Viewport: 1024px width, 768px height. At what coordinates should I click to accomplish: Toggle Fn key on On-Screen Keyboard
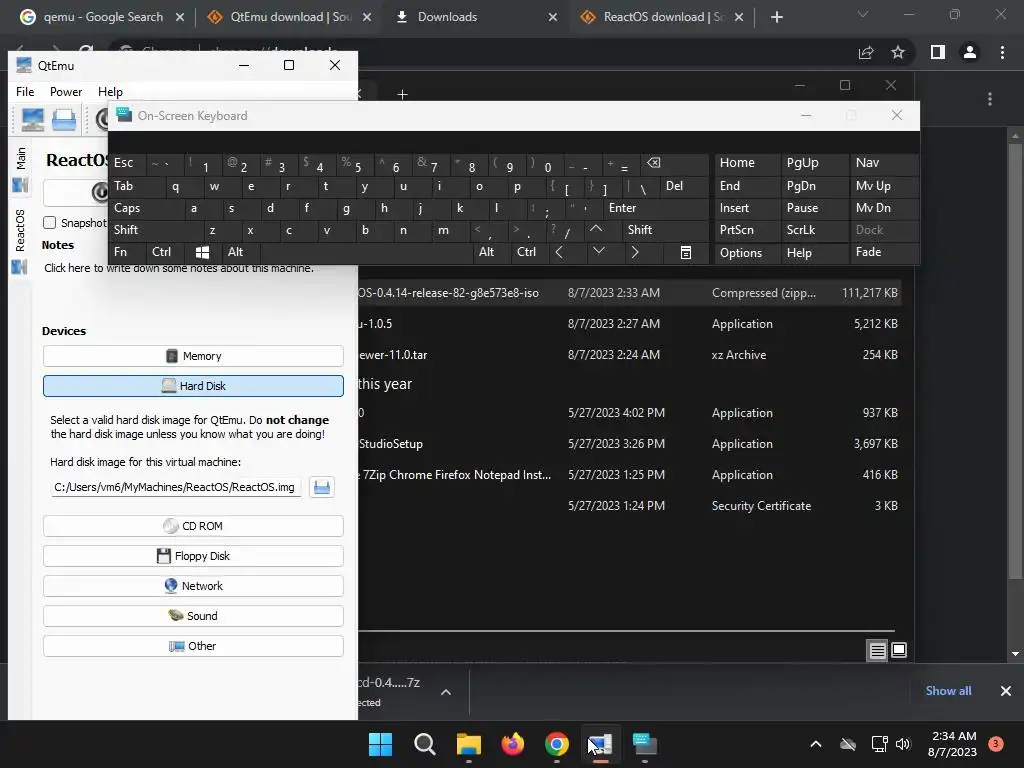coord(128,252)
